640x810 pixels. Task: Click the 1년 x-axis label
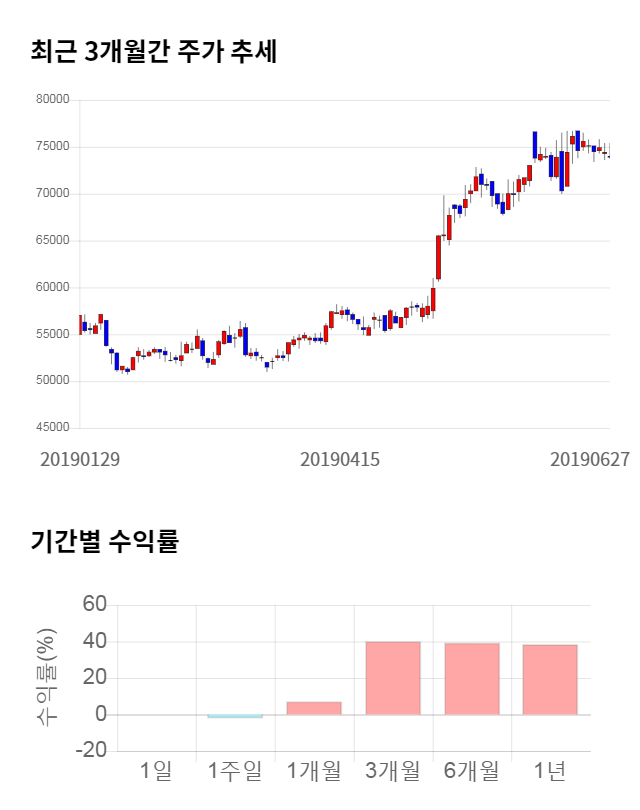click(x=550, y=771)
